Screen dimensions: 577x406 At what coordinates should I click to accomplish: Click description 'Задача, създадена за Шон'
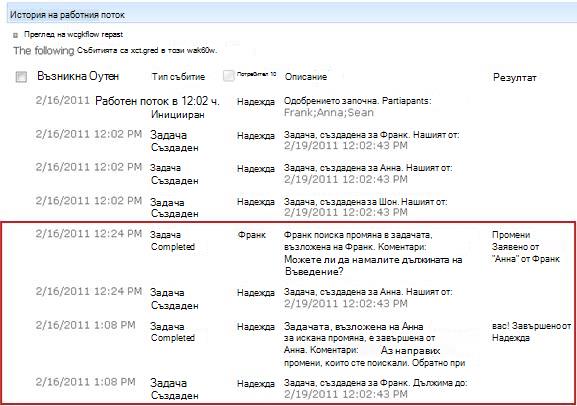point(341,202)
